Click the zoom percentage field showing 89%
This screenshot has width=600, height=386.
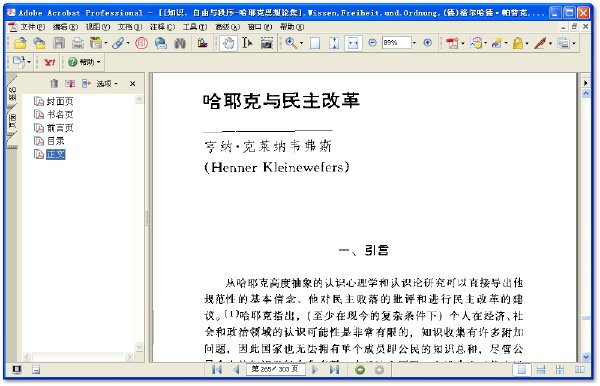tap(396, 43)
